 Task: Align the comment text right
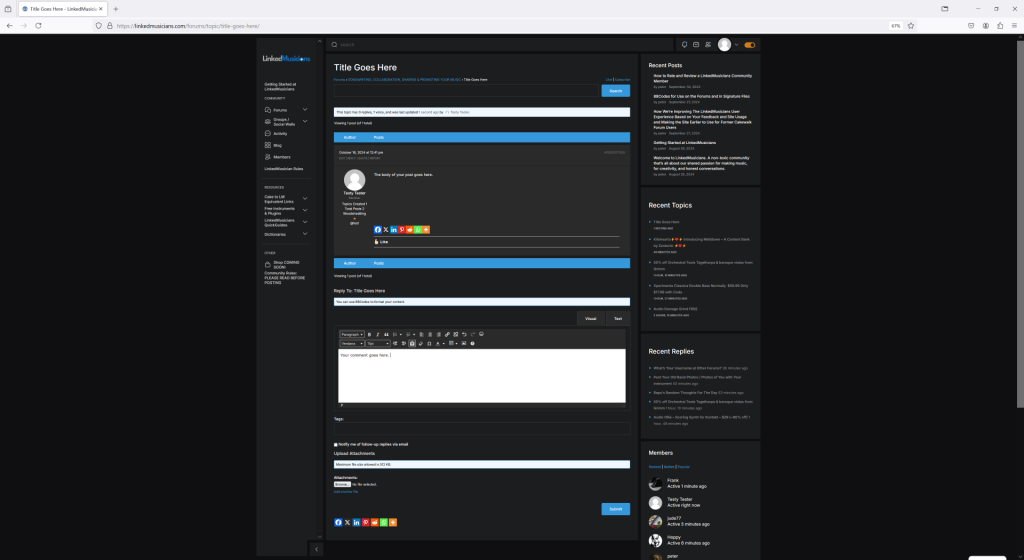click(x=438, y=334)
